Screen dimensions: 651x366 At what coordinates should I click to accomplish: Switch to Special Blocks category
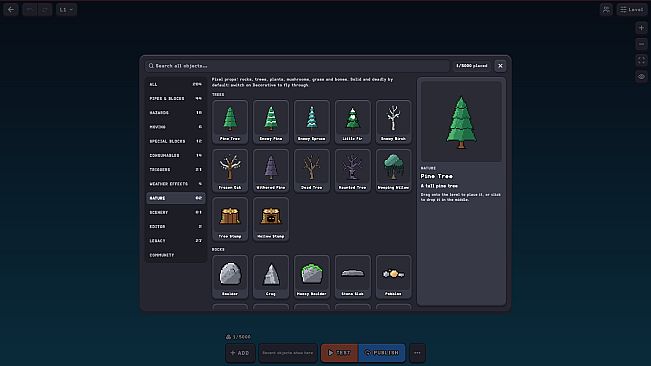[176, 141]
